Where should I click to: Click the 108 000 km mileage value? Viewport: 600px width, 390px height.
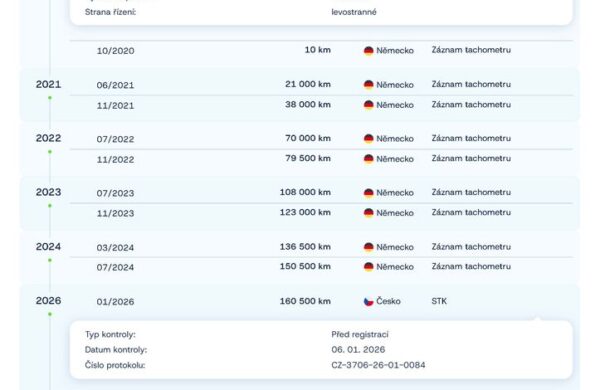(305, 192)
